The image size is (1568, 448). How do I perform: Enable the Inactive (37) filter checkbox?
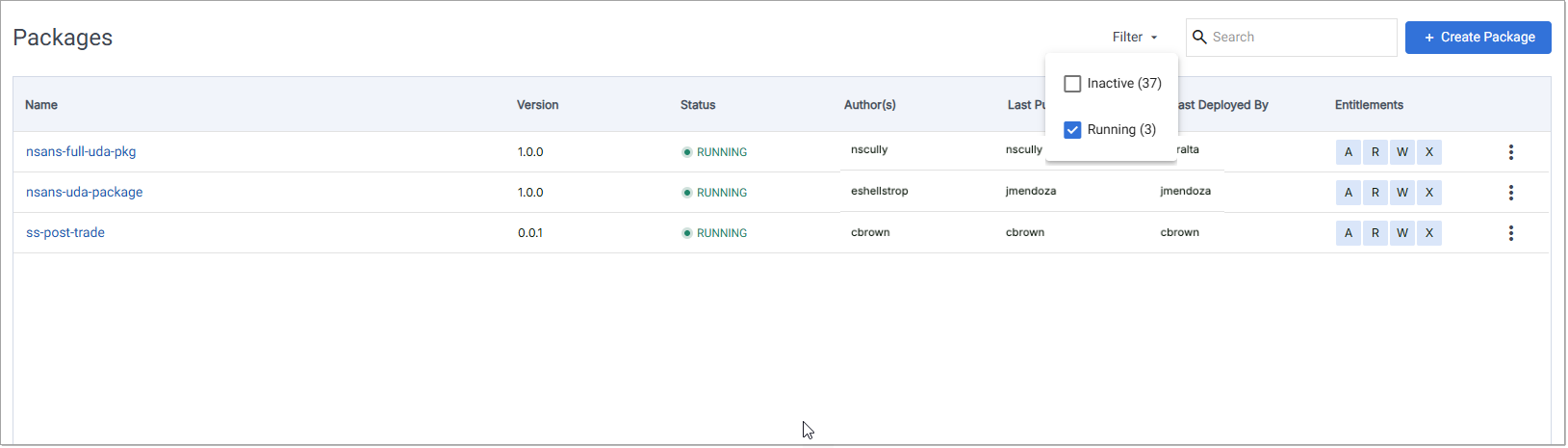1072,84
